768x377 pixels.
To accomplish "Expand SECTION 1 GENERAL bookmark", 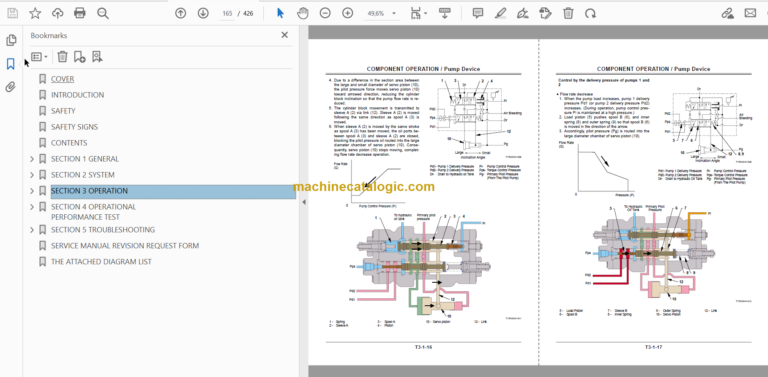I will click(x=32, y=159).
